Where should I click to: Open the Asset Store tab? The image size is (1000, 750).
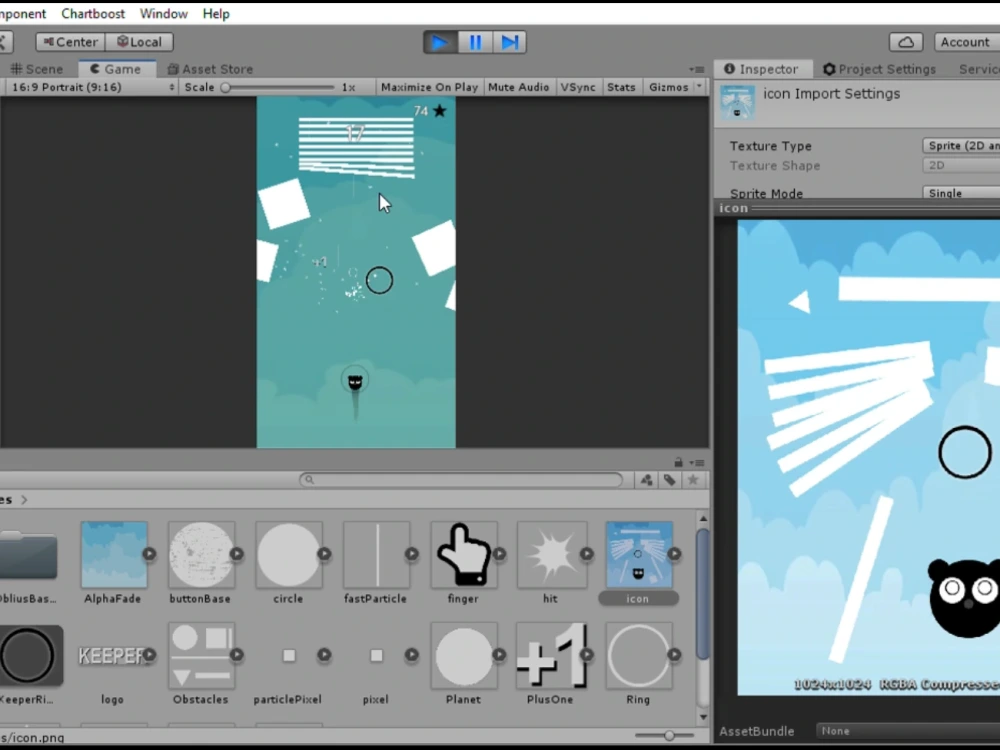[x=210, y=69]
